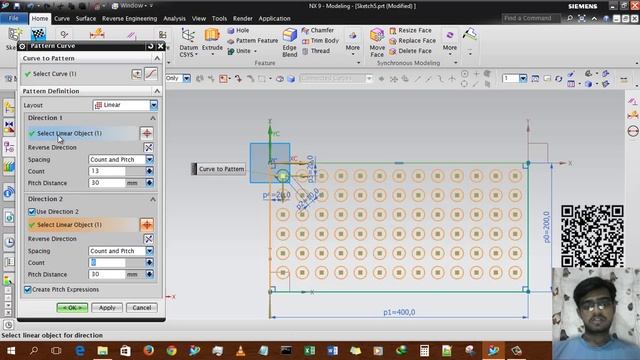Open the Reverse Engineering tab
This screenshot has height=360, width=640.
(x=129, y=18)
